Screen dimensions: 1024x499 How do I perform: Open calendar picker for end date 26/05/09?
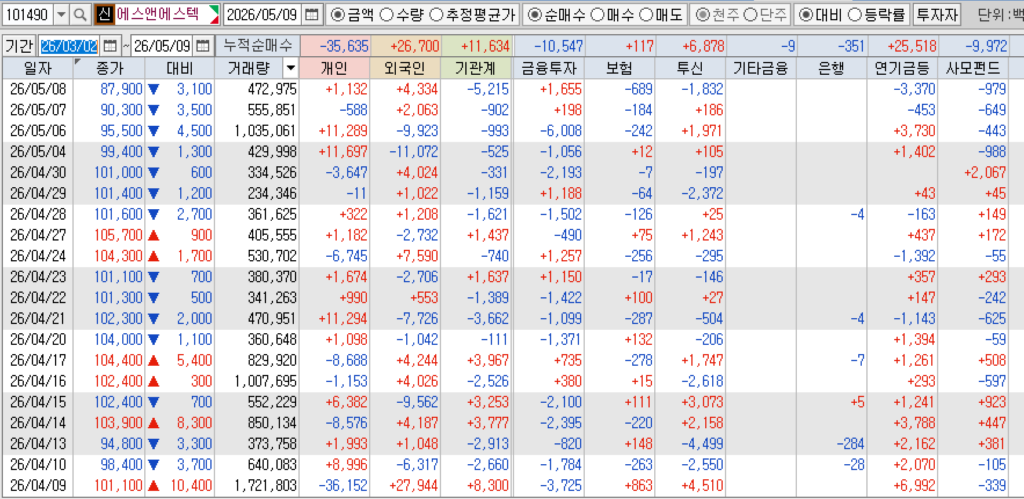pyautogui.click(x=204, y=46)
